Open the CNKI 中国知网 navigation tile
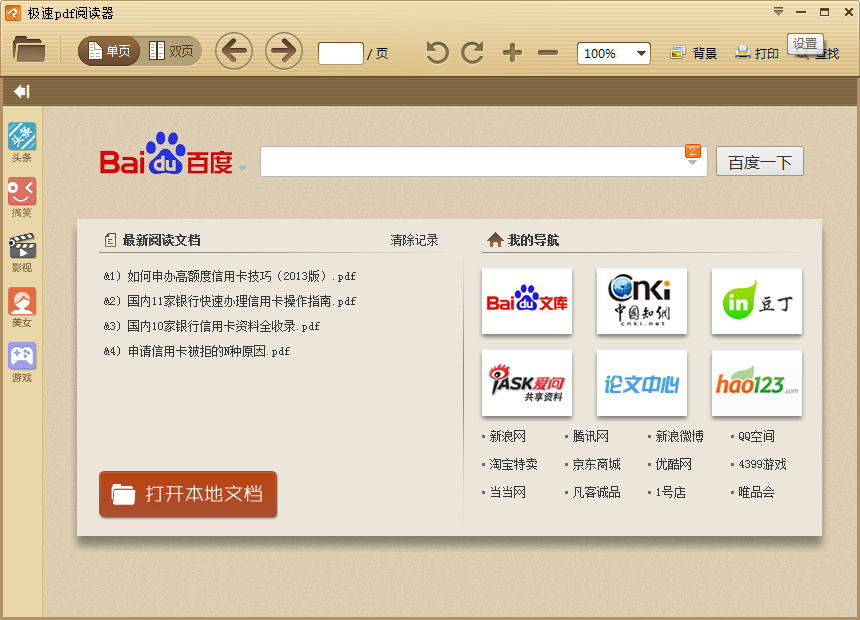 (x=642, y=301)
